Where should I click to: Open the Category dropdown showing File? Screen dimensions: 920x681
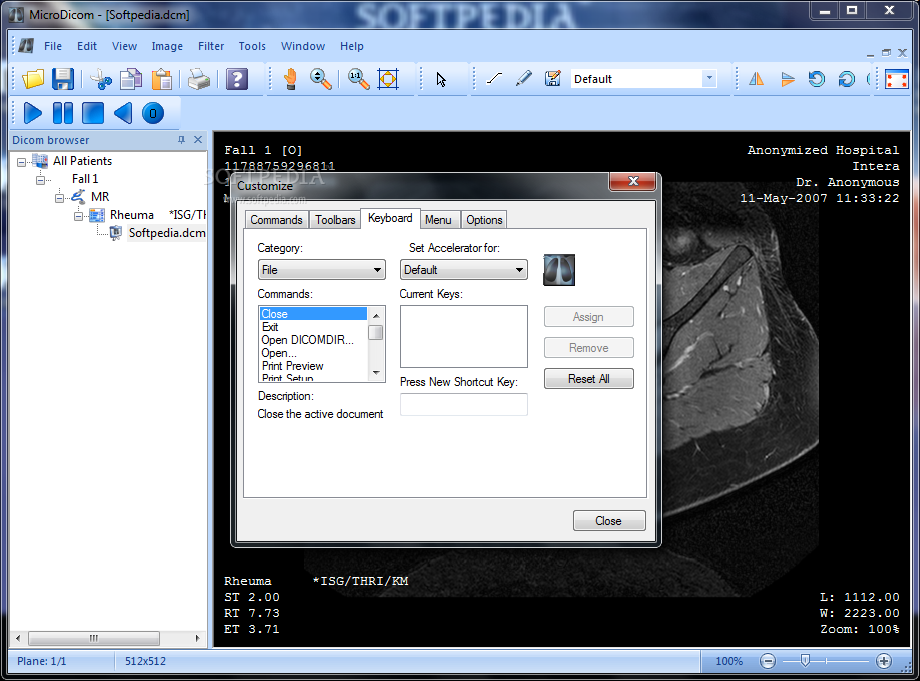(322, 270)
